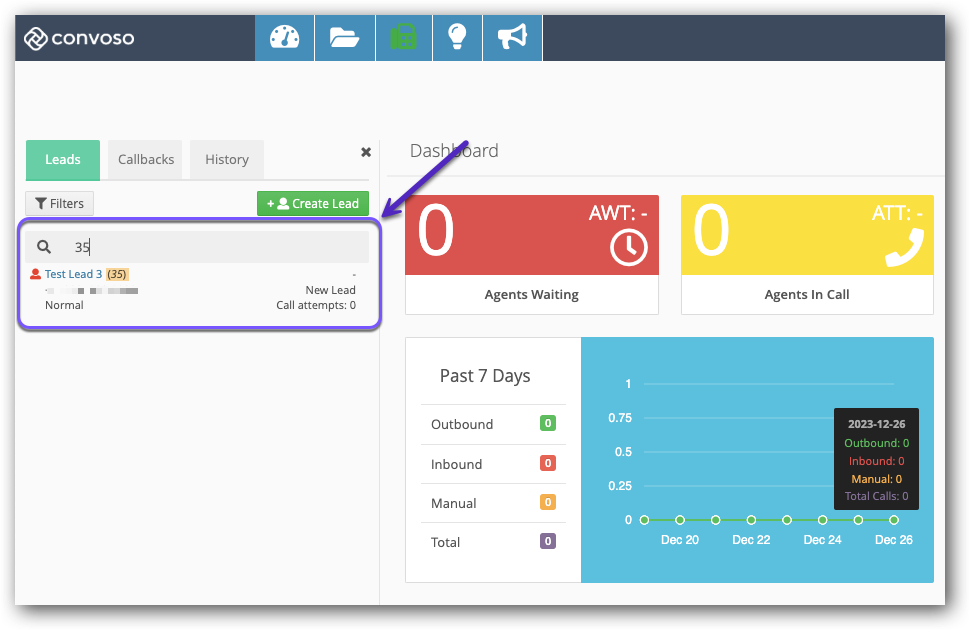Click the magnifier search icon in leads panel
The height and width of the screenshot is (630, 970).
click(x=44, y=247)
